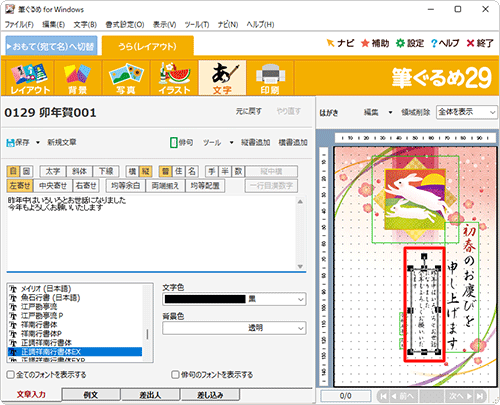Toggle 左寄せ left alignment

coord(20,185)
